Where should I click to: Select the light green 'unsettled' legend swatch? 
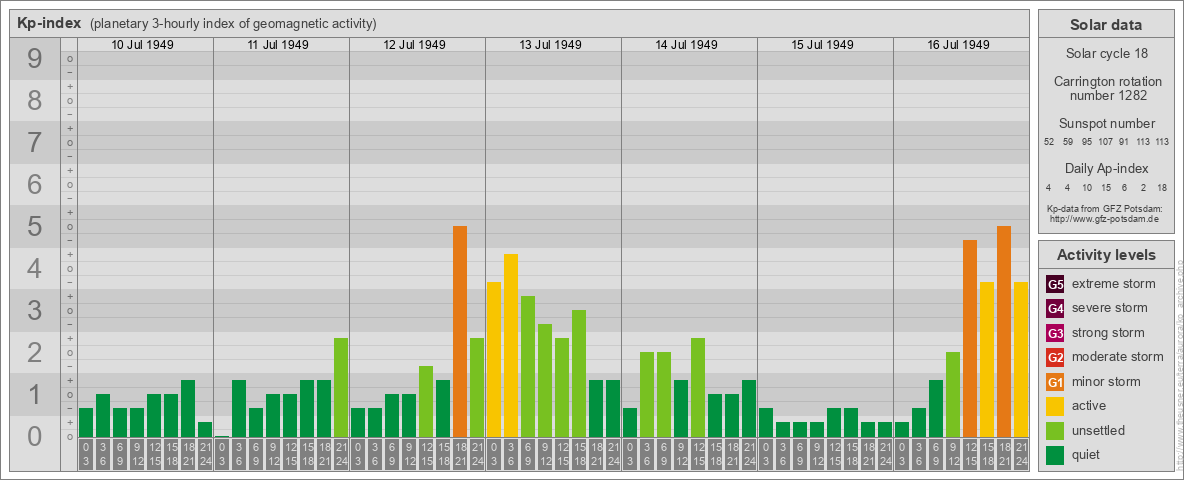coord(1055,430)
